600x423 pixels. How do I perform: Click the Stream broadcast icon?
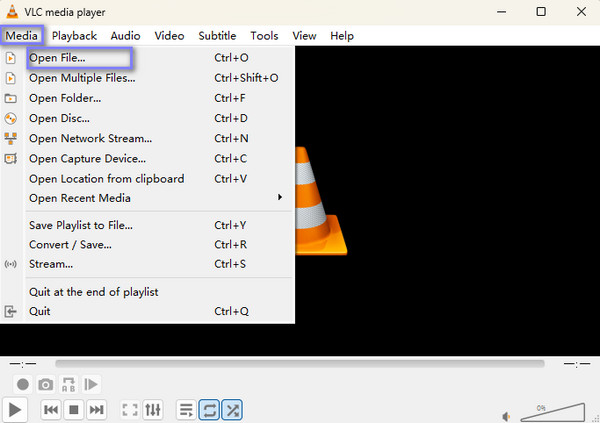pyautogui.click(x=11, y=264)
